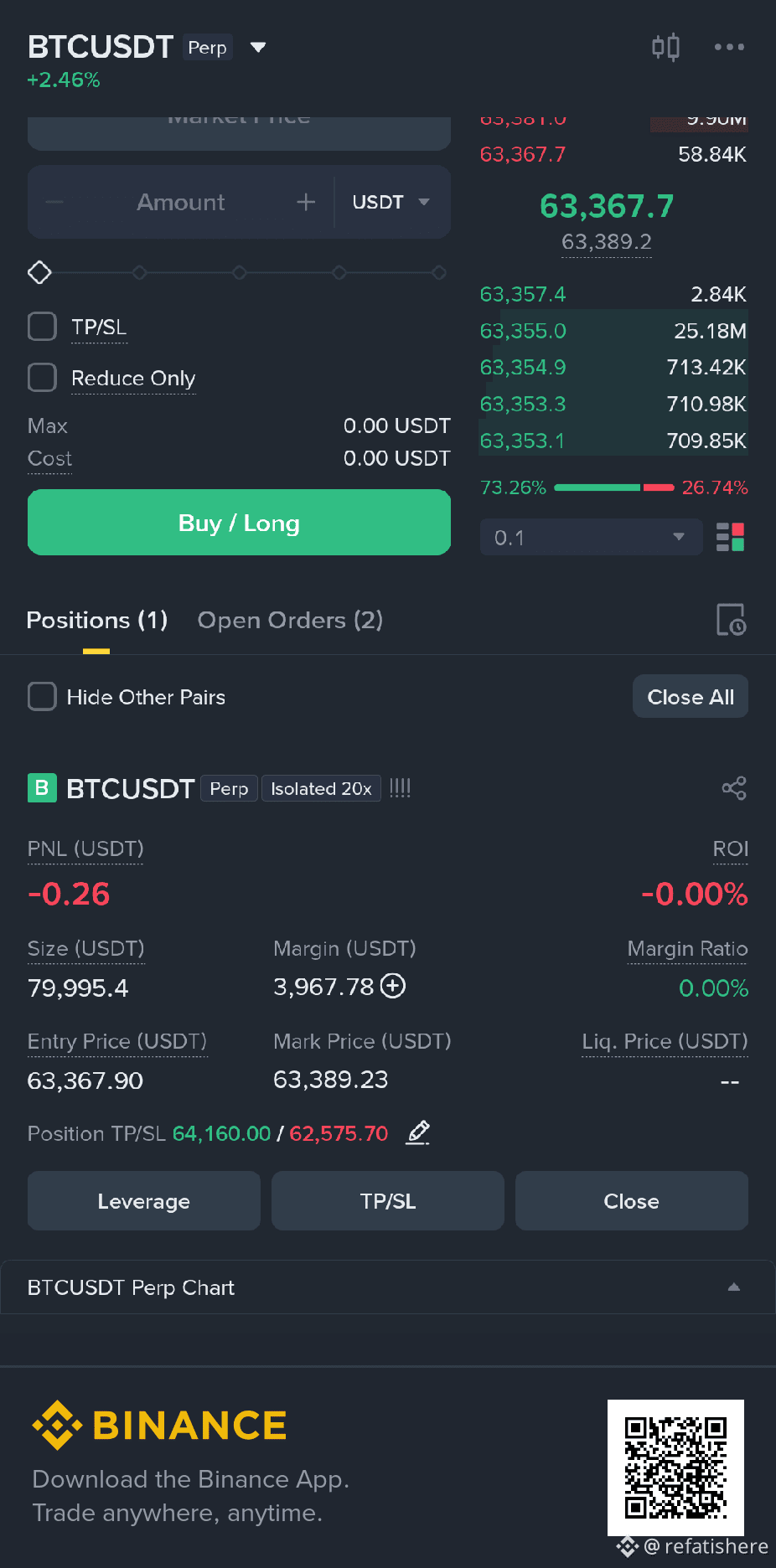Edit Position TP/SL with pencil icon
776x1568 pixels.
coord(418,1132)
